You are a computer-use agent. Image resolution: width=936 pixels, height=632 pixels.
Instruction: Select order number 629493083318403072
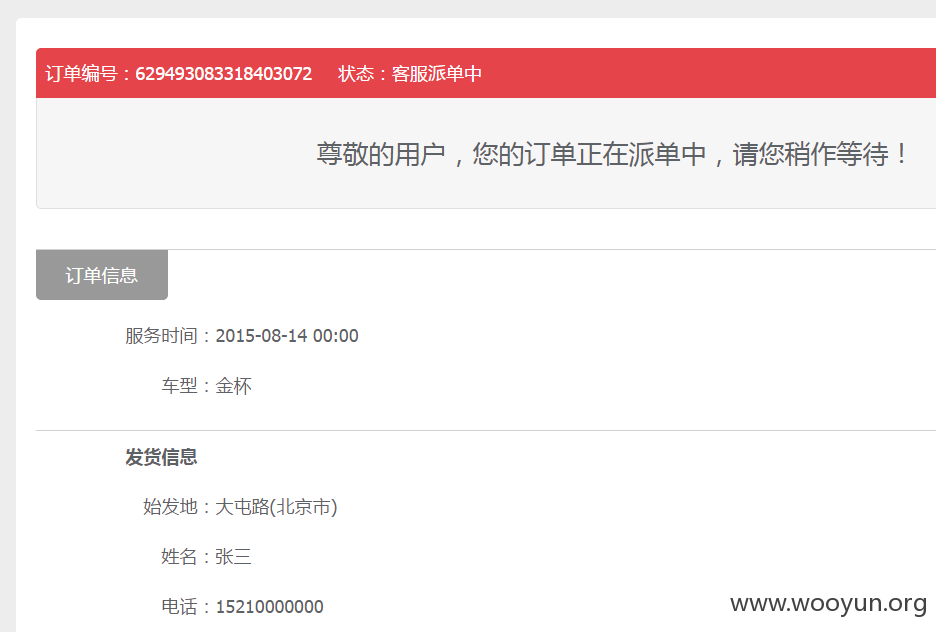pyautogui.click(x=223, y=73)
